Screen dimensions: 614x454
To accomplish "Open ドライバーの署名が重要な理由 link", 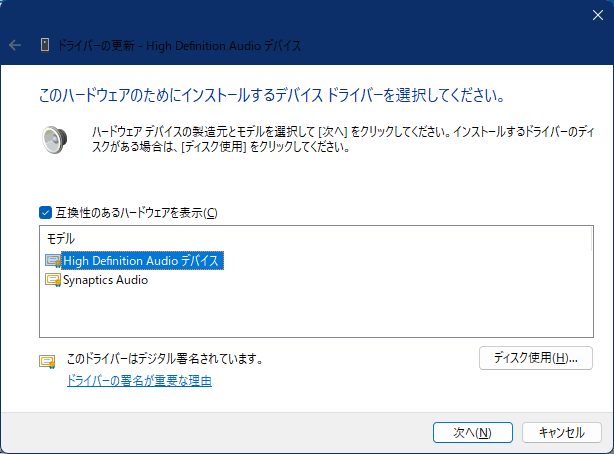I will click(139, 381).
